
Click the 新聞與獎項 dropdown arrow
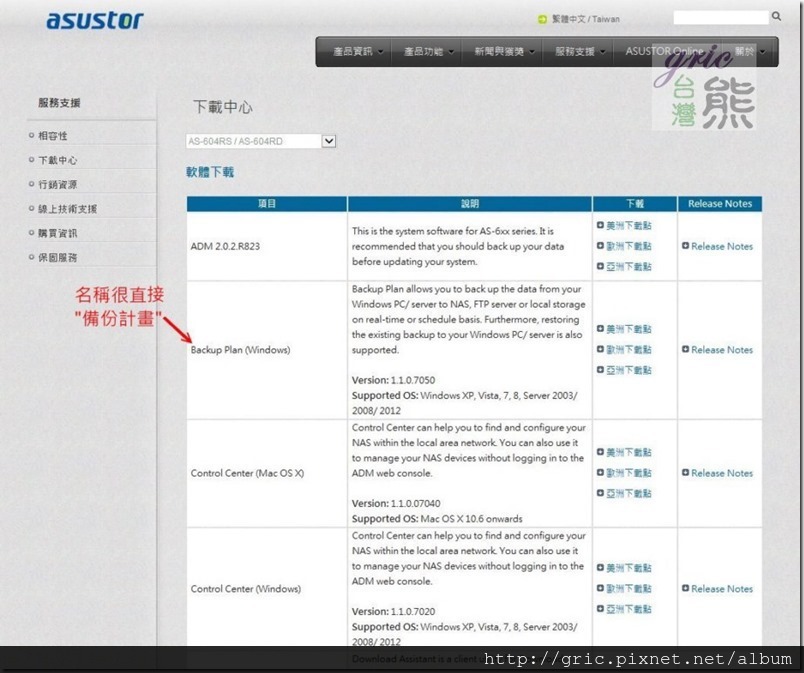(532, 52)
